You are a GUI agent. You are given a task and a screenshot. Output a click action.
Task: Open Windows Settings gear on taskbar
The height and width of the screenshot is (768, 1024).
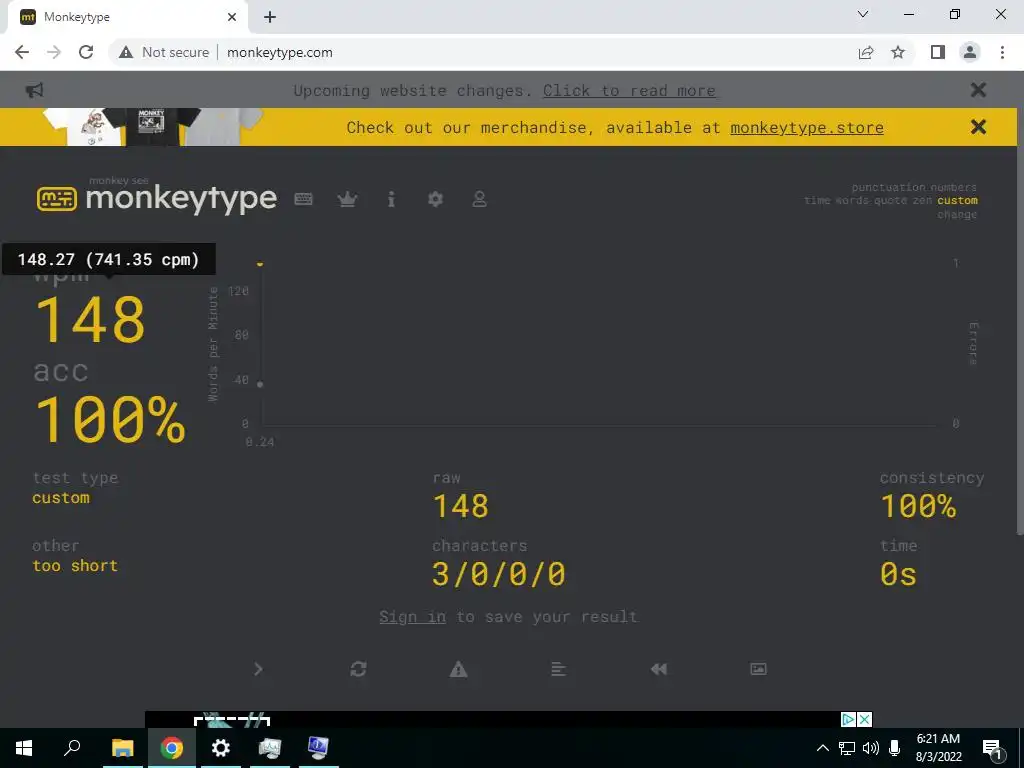(220, 748)
